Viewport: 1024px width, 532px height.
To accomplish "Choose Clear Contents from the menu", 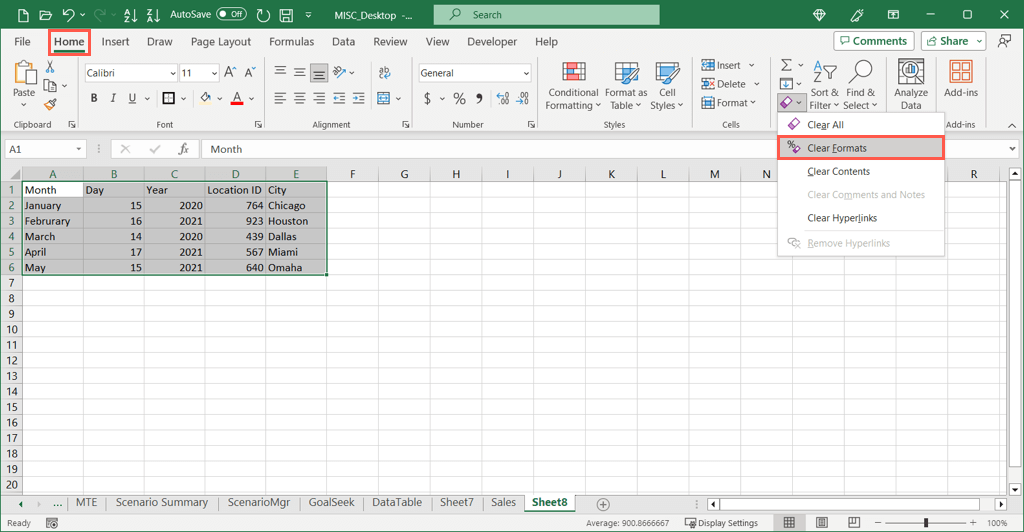I will click(x=860, y=171).
